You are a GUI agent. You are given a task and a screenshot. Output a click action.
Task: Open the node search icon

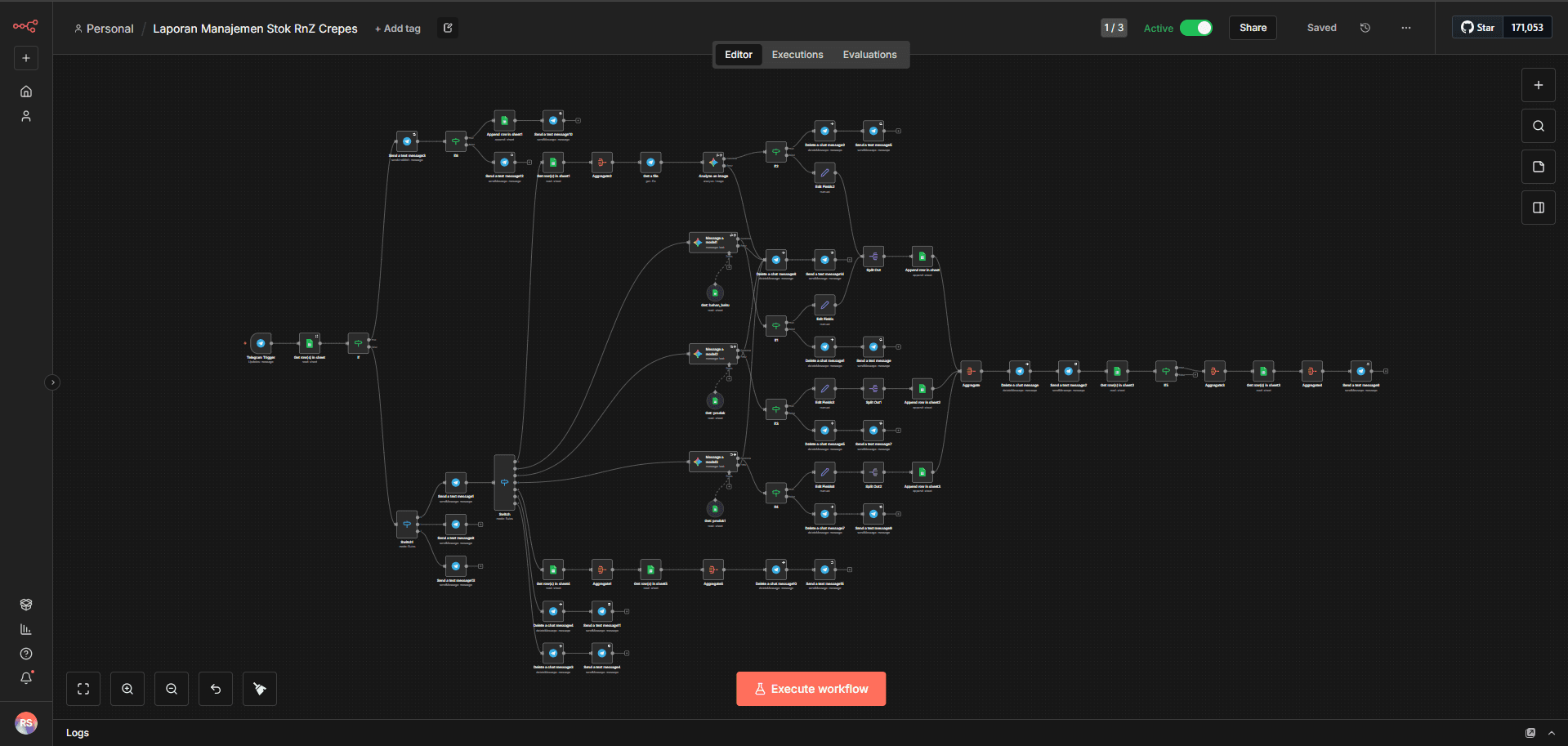[1538, 126]
